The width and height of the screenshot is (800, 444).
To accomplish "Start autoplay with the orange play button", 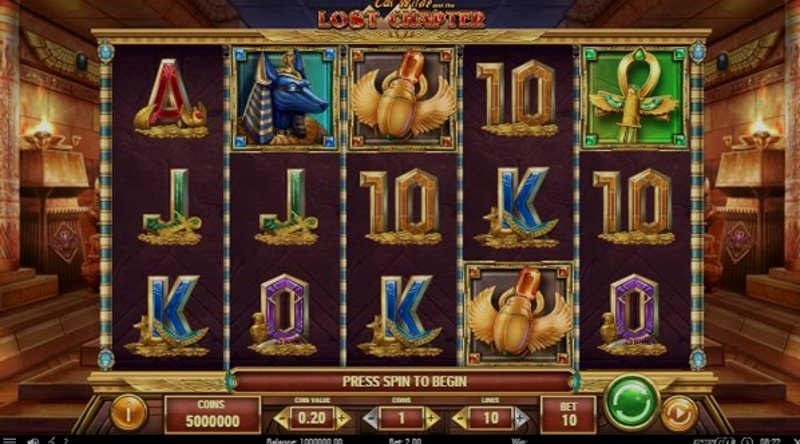I will pos(679,413).
